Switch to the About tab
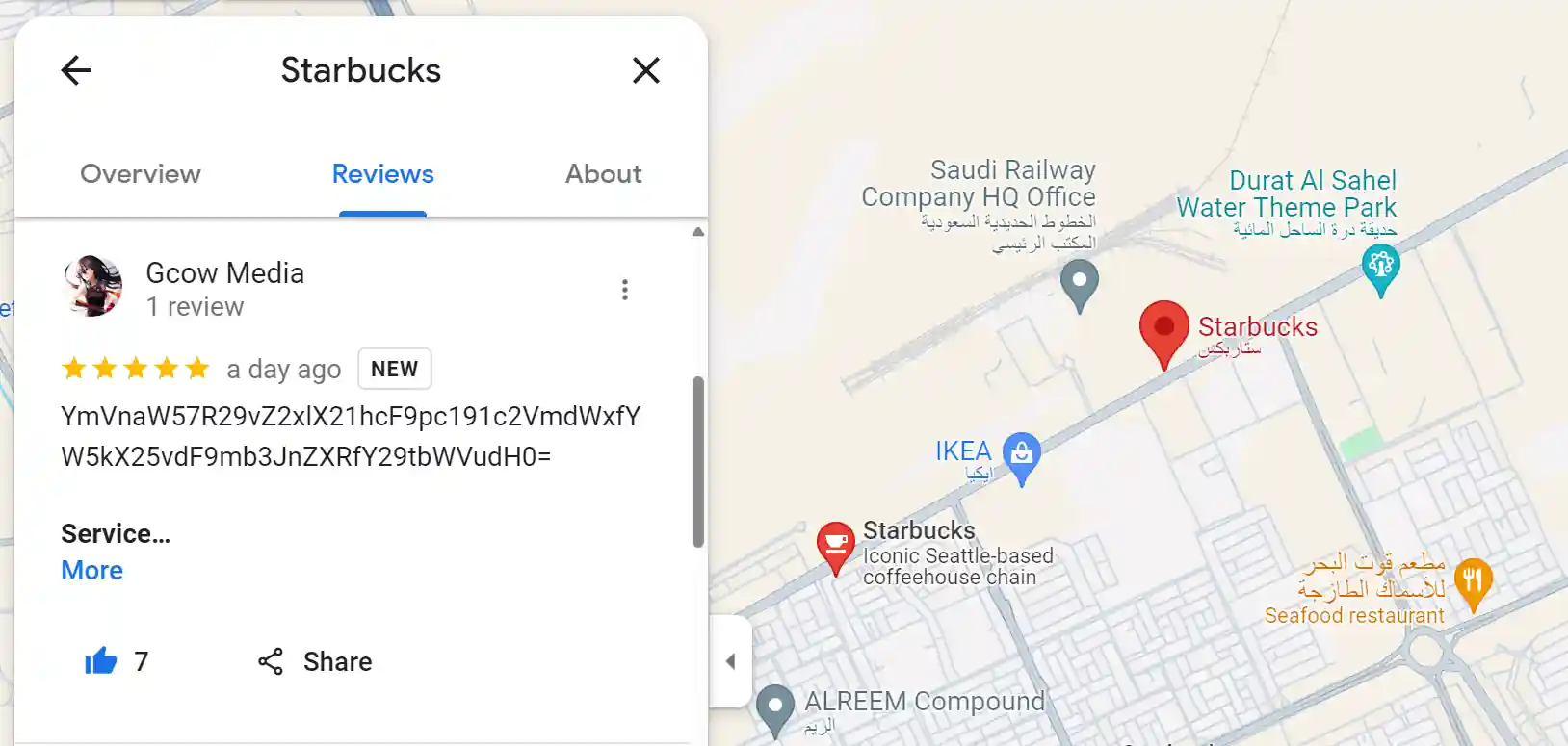 (x=603, y=174)
